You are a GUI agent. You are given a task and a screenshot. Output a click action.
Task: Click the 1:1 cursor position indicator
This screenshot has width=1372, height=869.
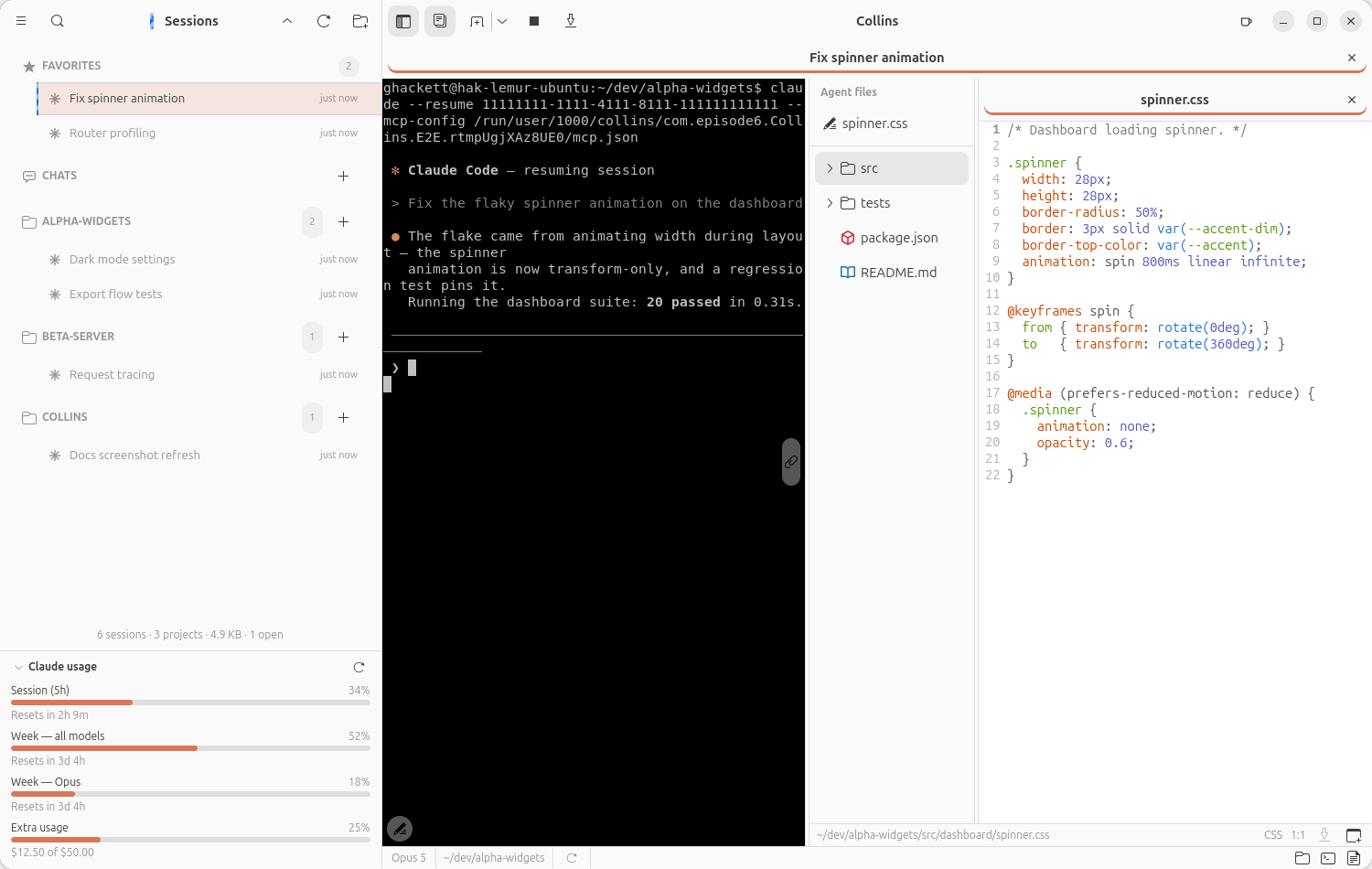(1298, 835)
